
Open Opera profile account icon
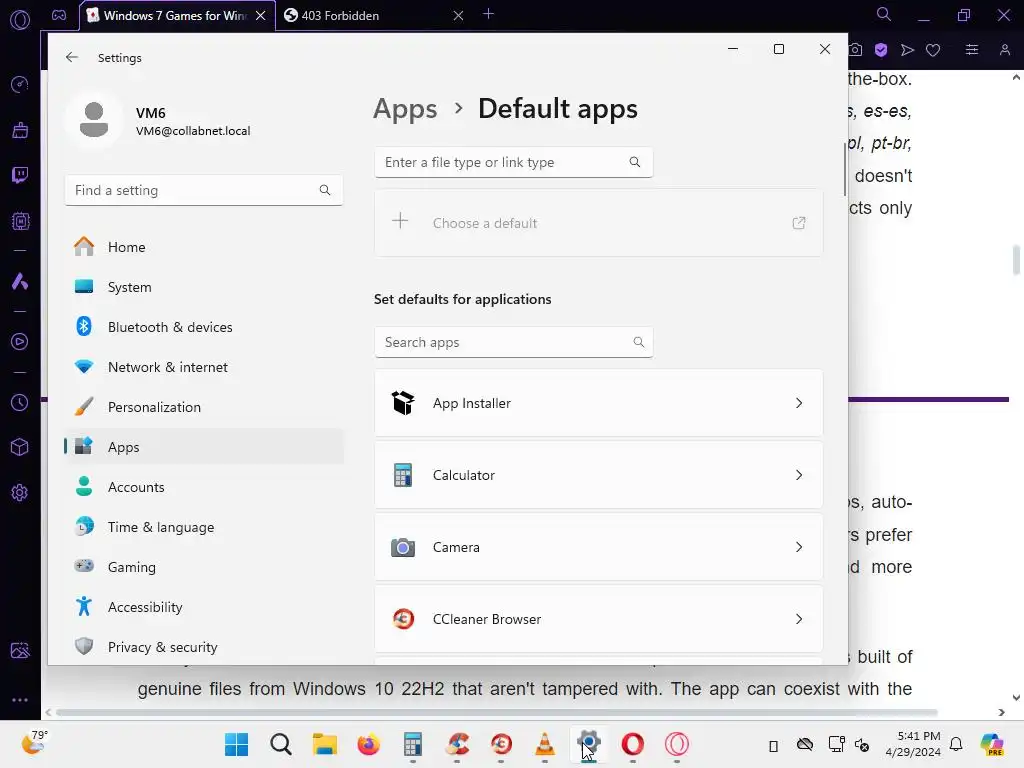(x=1005, y=50)
